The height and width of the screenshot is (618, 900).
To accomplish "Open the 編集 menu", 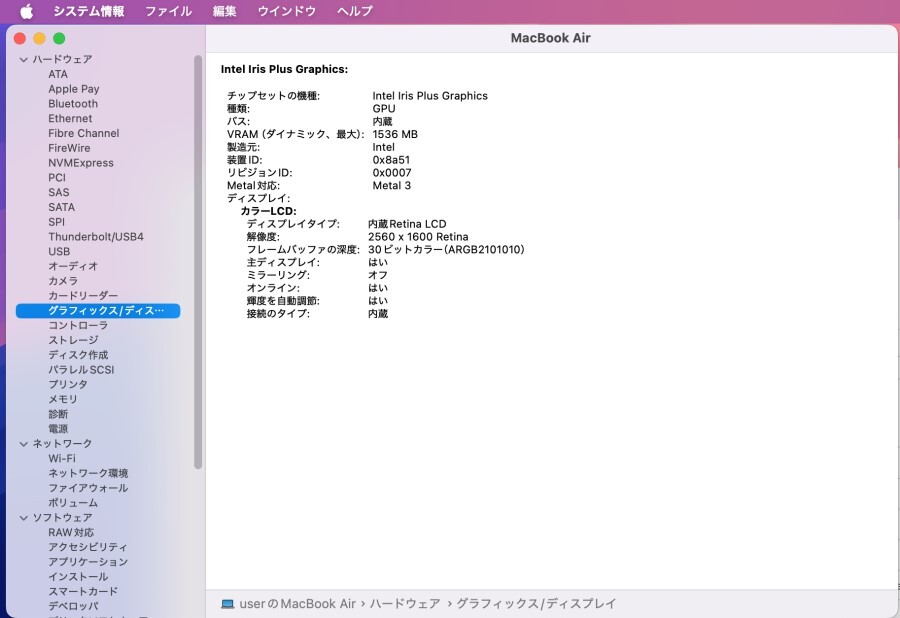I will click(224, 11).
